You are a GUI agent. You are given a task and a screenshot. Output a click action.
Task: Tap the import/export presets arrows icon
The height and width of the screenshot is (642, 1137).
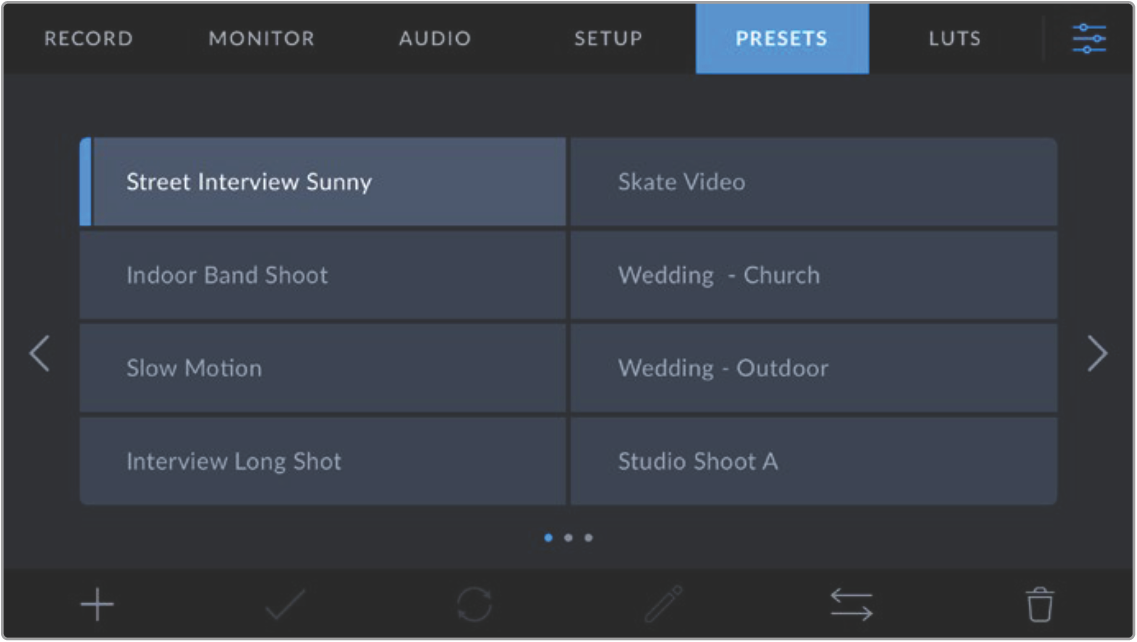[851, 605]
